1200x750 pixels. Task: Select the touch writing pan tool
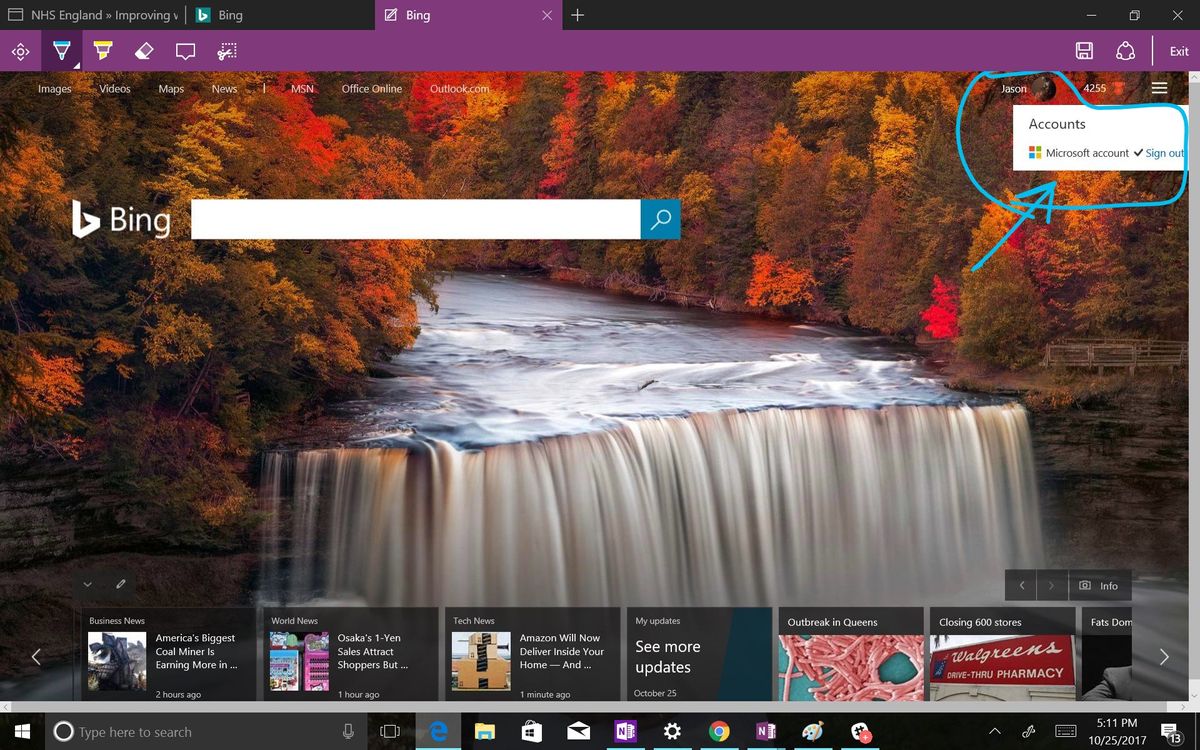coord(20,51)
